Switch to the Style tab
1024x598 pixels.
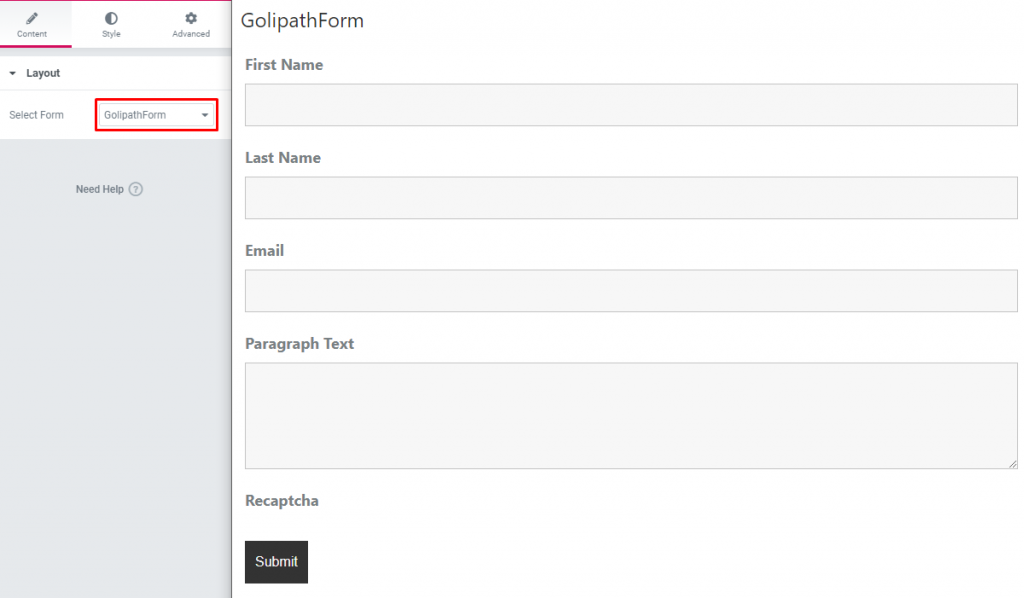(111, 25)
